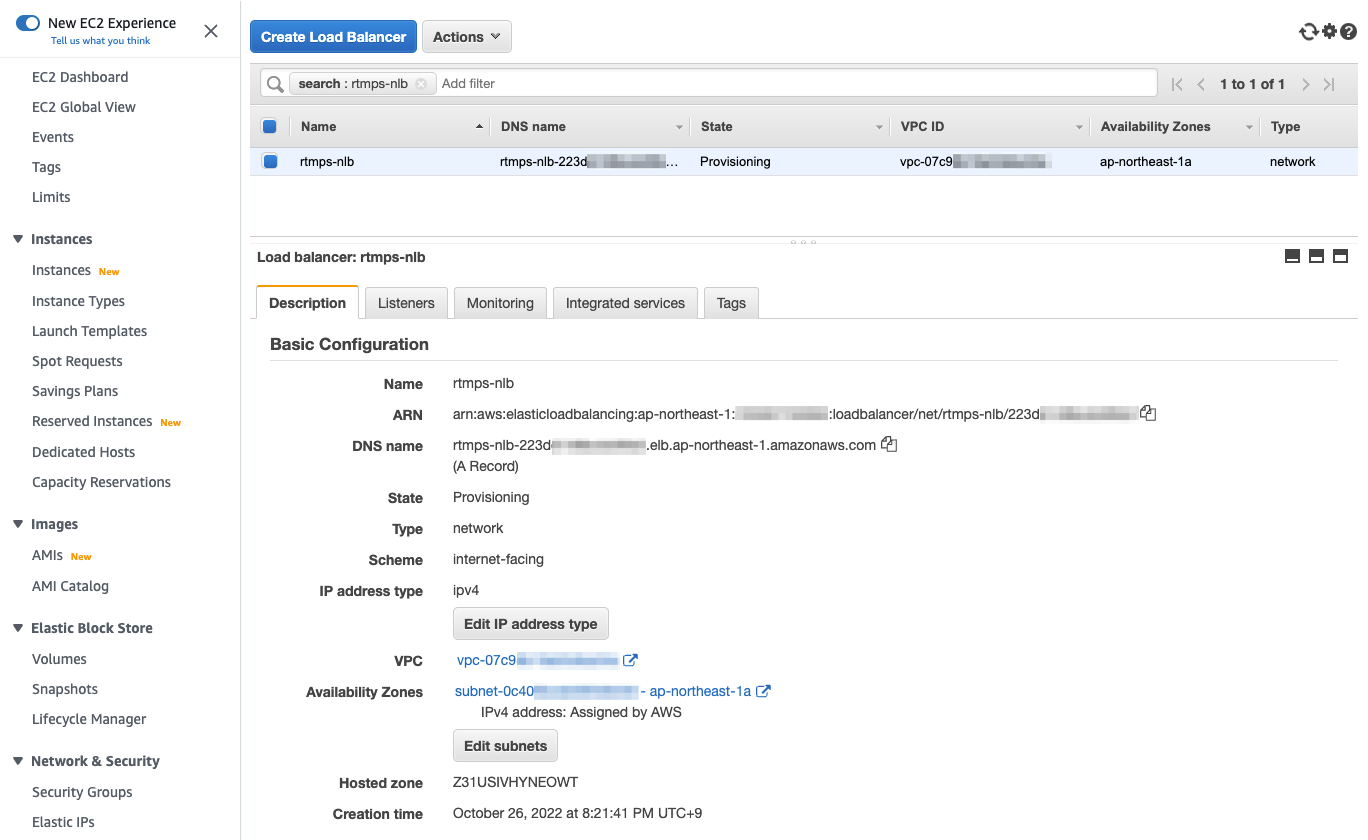1368x840 pixels.
Task: Open the table settings gear icon
Action: click(x=1329, y=31)
